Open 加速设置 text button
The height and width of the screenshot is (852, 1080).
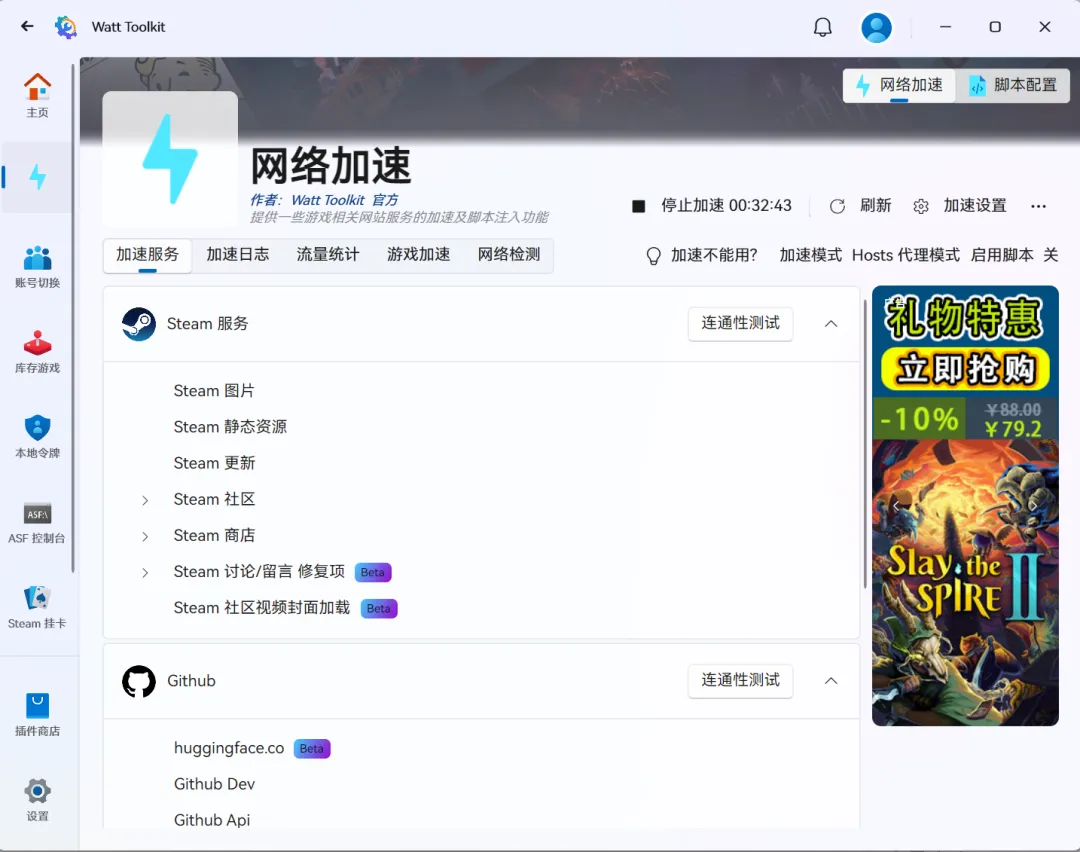pos(975,206)
